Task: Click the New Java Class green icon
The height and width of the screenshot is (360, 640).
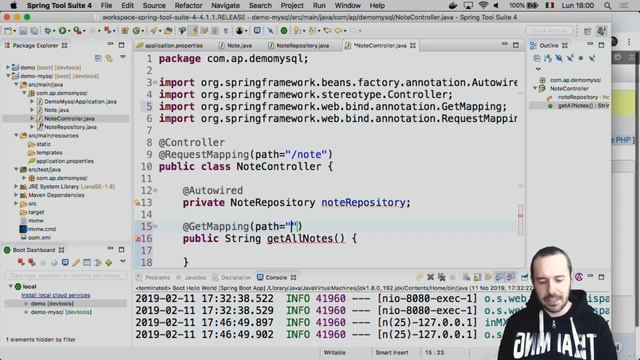Action: point(136,31)
